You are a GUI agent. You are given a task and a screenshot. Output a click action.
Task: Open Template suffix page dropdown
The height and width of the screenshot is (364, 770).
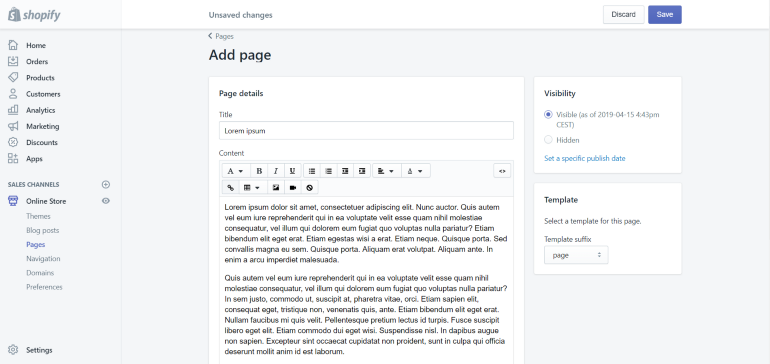point(576,255)
